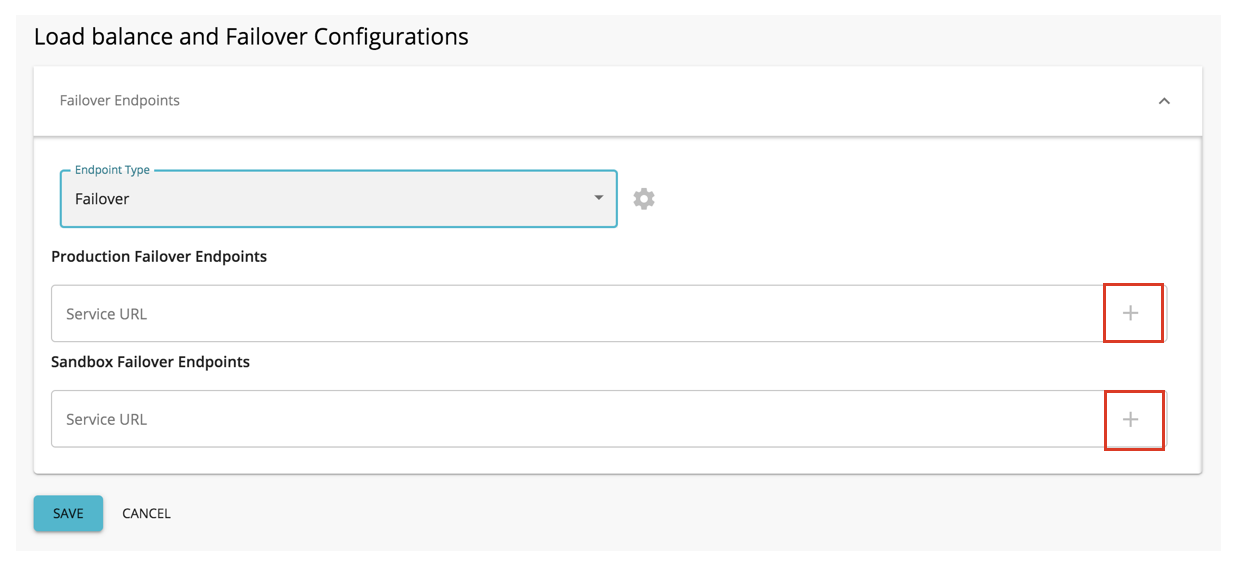Click the "Failover Endpoints" header text
Image resolution: width=1238 pixels, height=570 pixels.
120,101
